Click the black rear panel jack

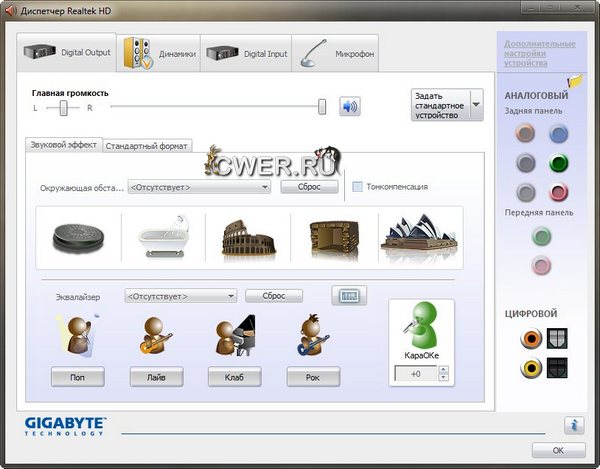[526, 163]
